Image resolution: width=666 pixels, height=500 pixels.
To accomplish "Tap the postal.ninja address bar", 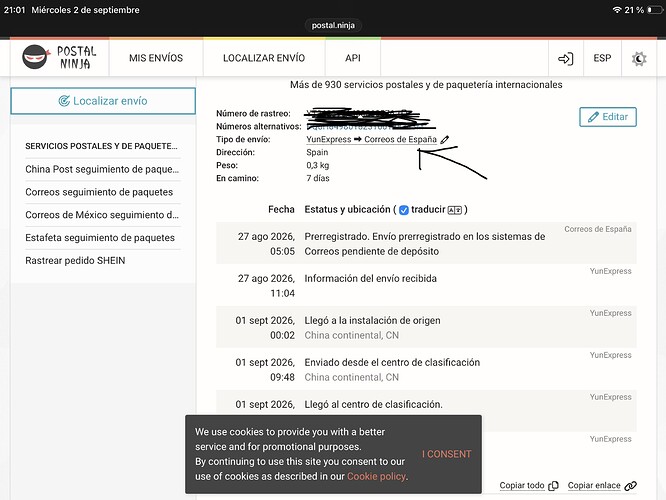I will [333, 25].
